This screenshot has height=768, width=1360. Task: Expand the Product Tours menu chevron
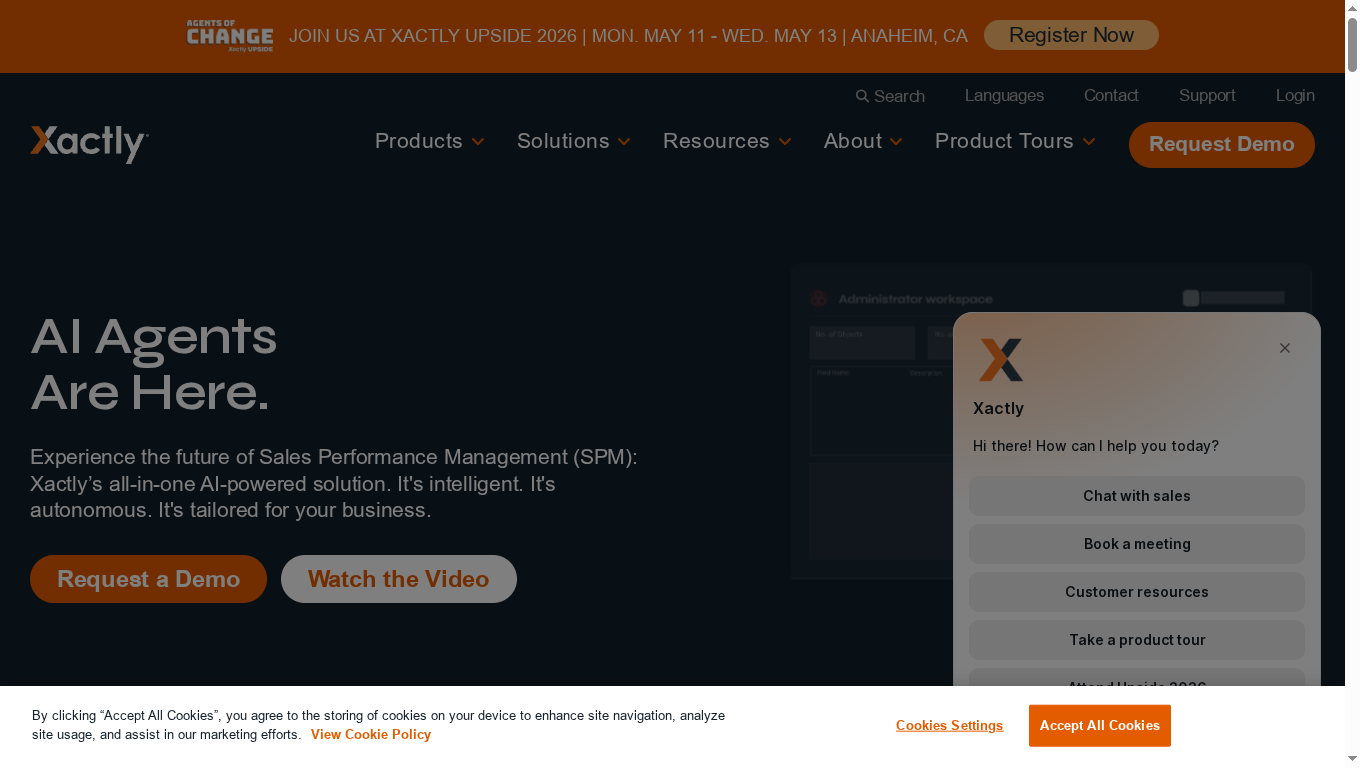pos(1089,142)
